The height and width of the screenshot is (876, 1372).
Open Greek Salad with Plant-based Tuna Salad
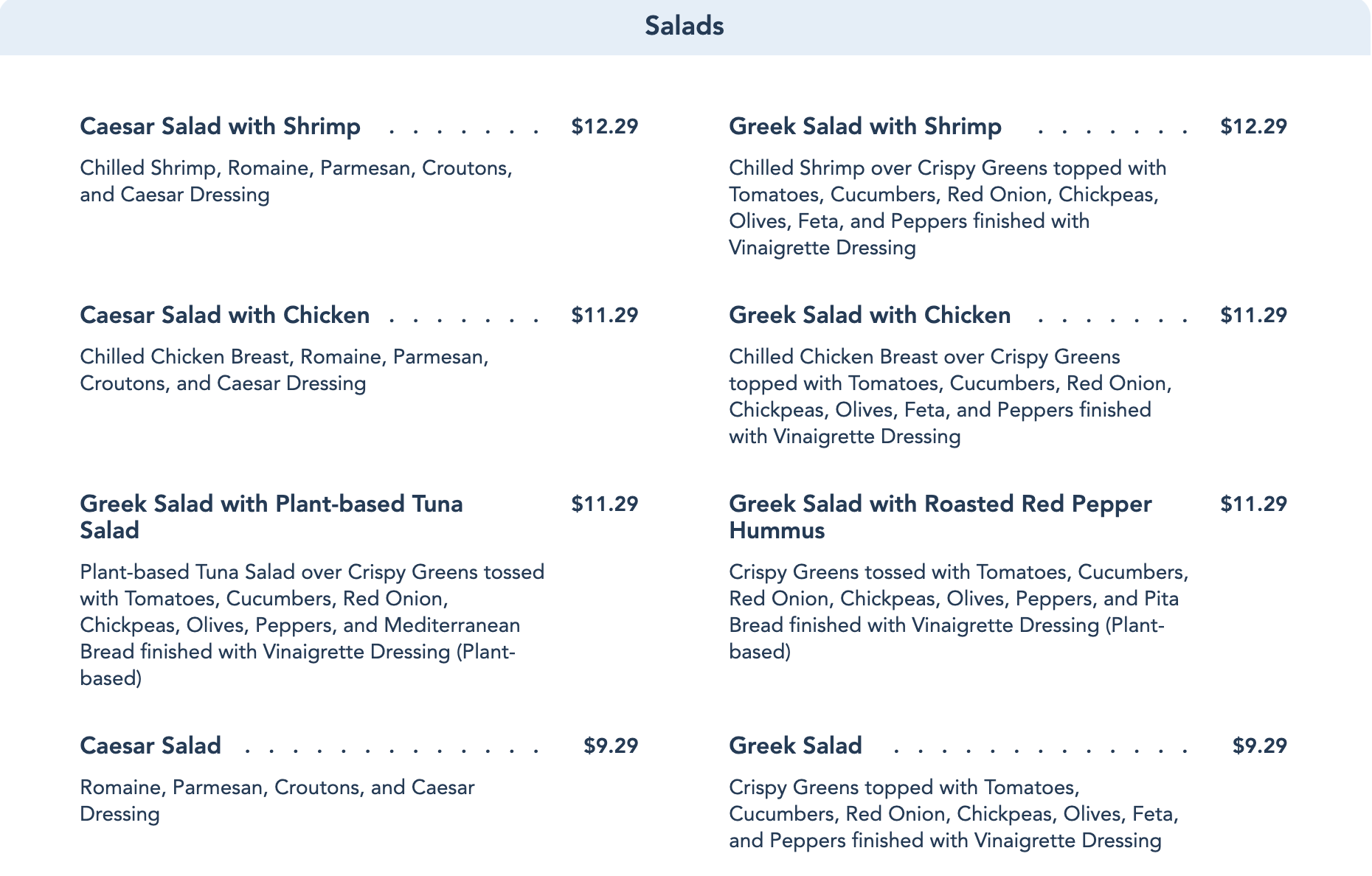pyautogui.click(x=271, y=517)
